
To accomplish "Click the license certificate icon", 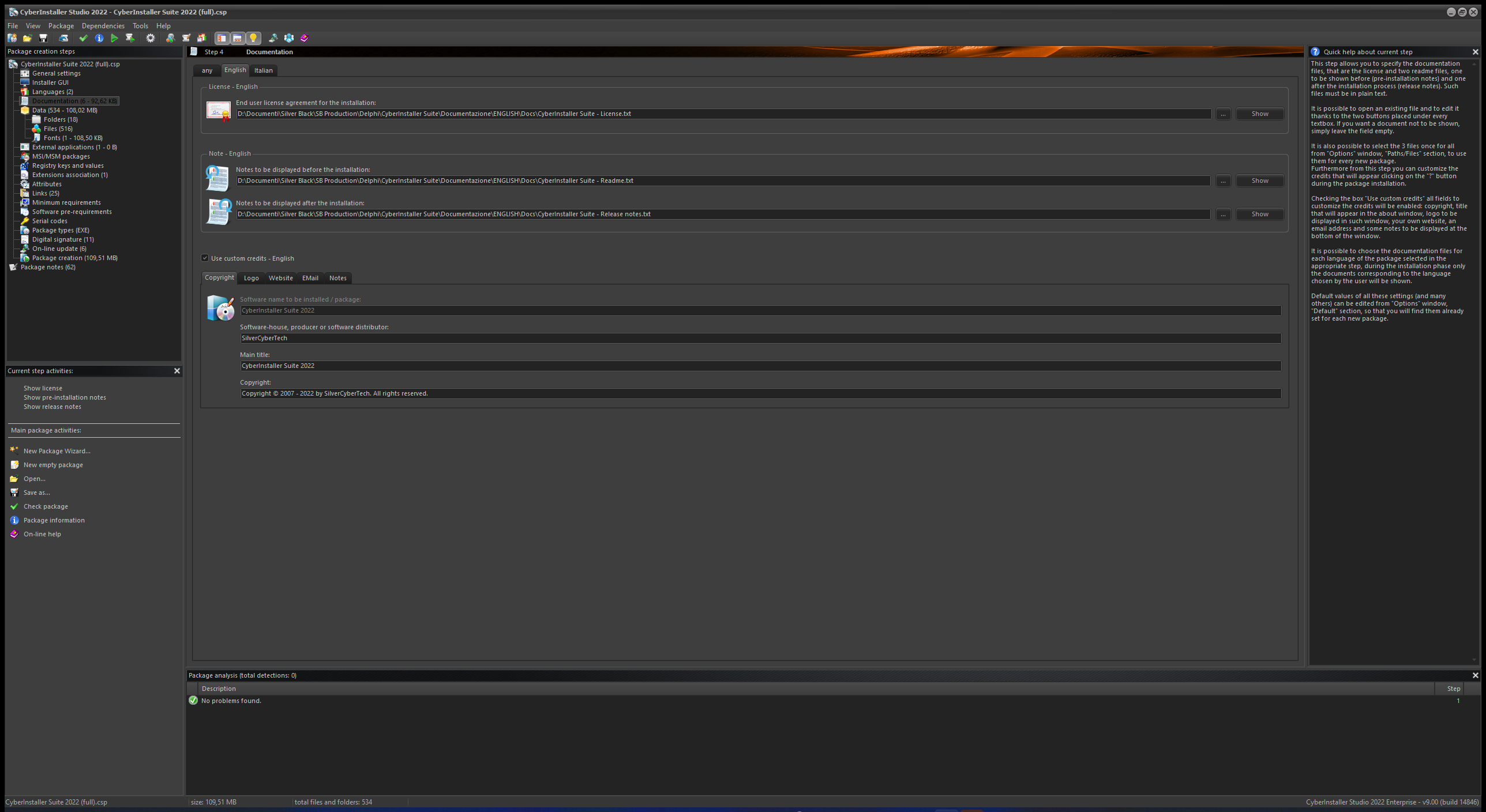I will pos(219,111).
